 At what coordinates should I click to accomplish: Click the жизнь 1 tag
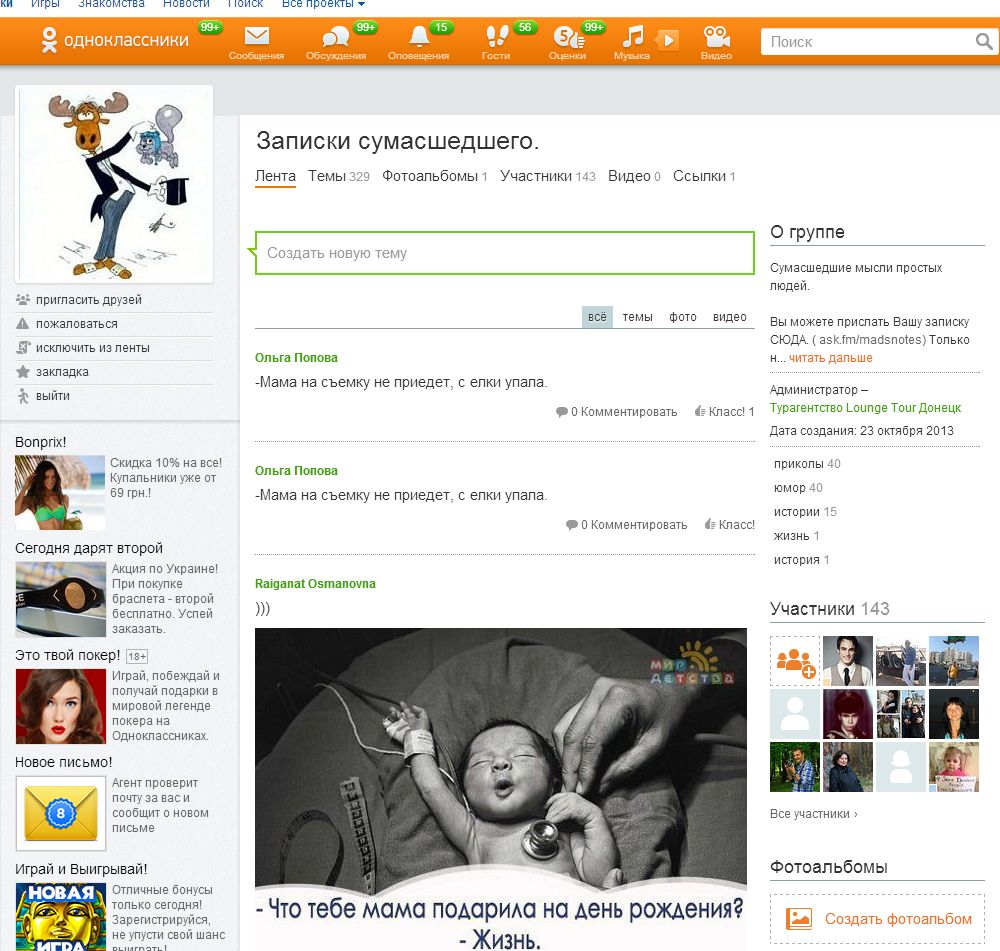tap(797, 536)
